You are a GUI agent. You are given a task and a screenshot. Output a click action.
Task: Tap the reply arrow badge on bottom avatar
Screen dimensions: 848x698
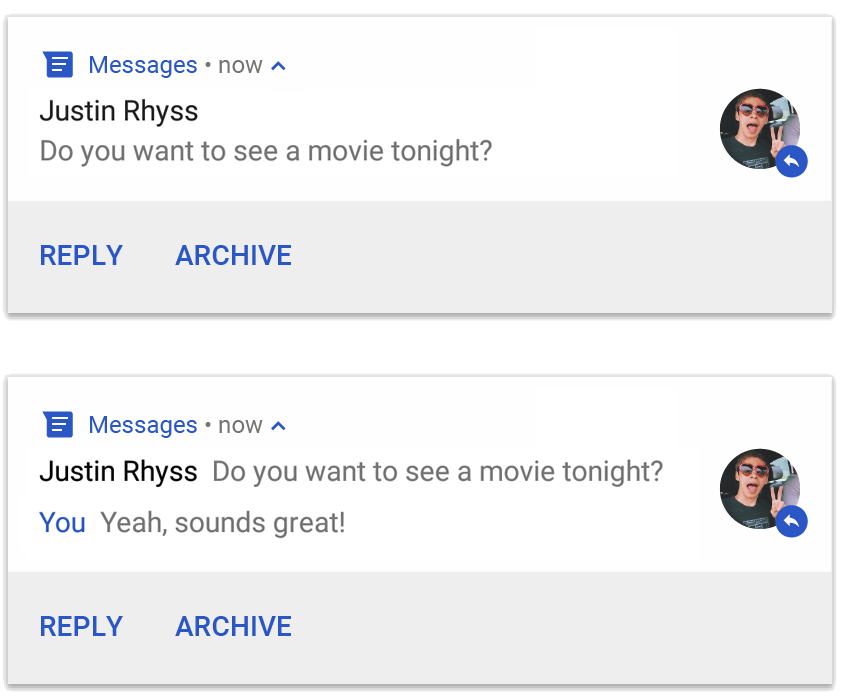coord(791,521)
